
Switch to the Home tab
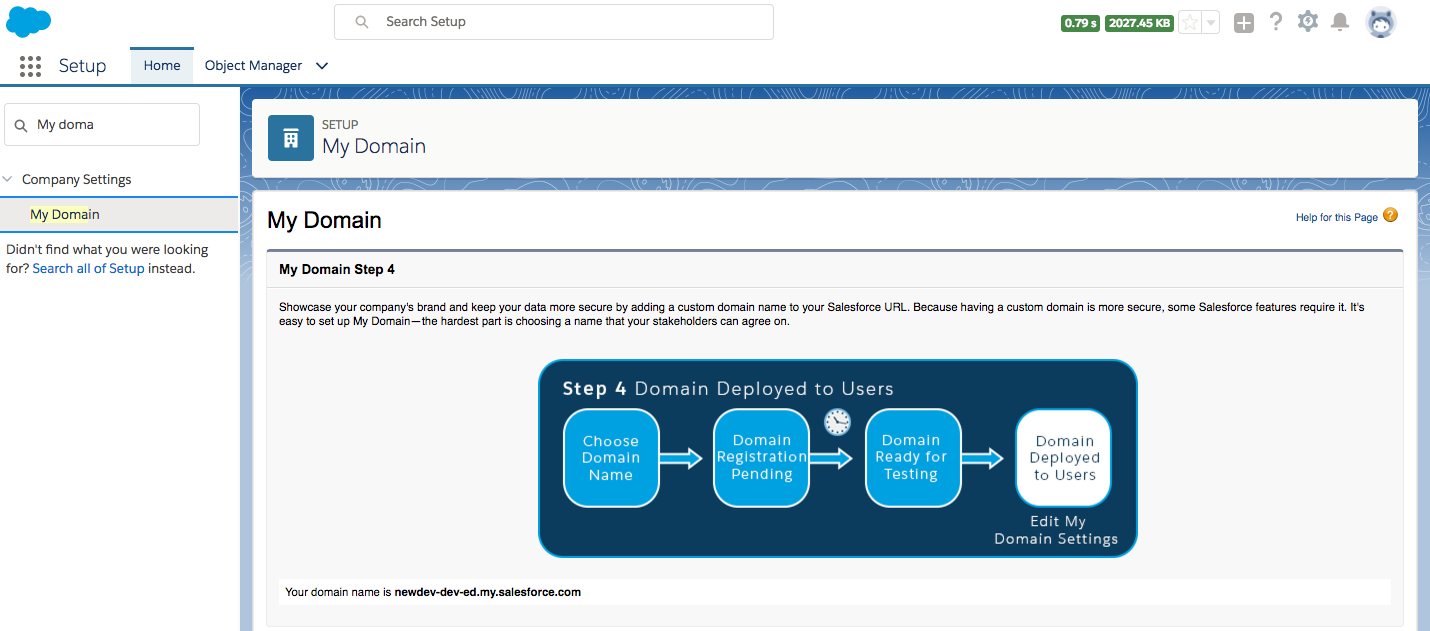[x=162, y=65]
